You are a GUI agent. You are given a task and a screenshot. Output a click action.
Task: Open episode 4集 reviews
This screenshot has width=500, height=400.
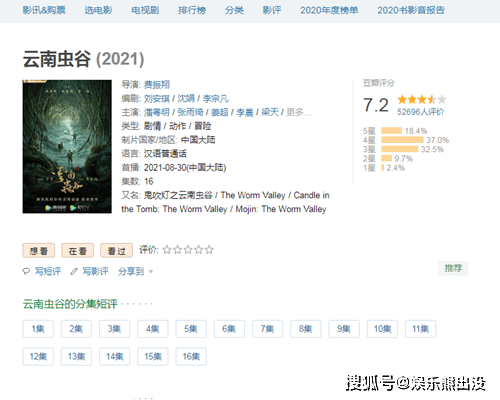[x=153, y=329]
